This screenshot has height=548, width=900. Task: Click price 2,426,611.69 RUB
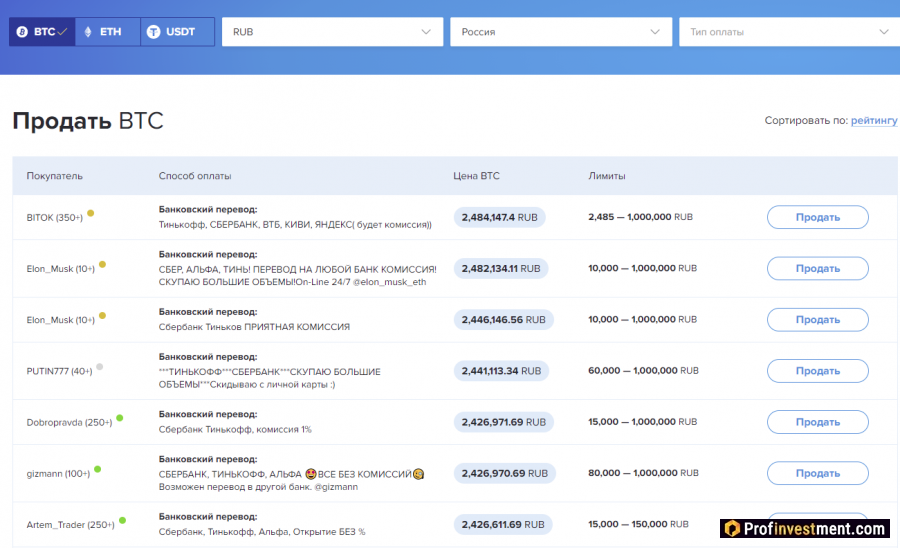tap(503, 524)
